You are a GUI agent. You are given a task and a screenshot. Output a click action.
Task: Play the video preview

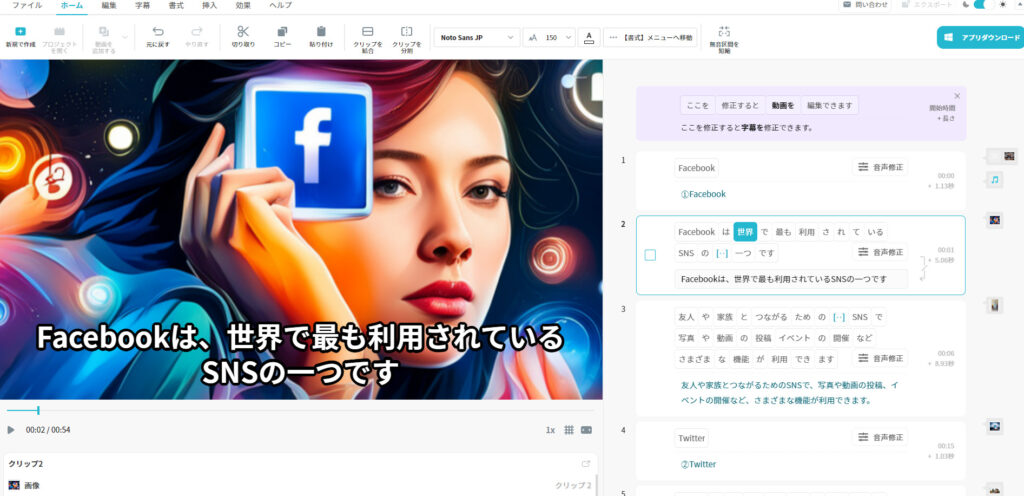11,430
